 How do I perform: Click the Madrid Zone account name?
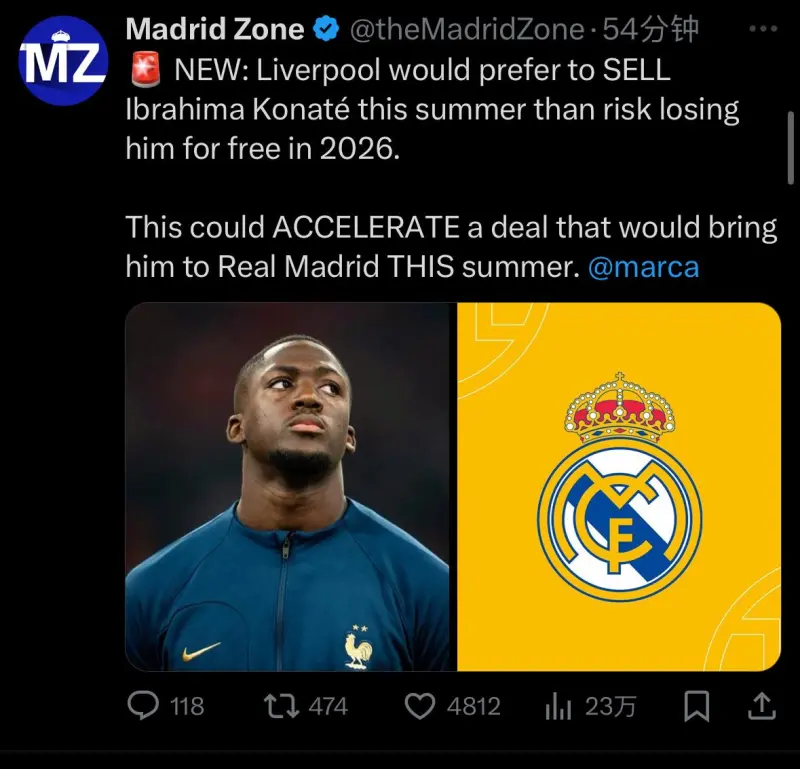(215, 29)
